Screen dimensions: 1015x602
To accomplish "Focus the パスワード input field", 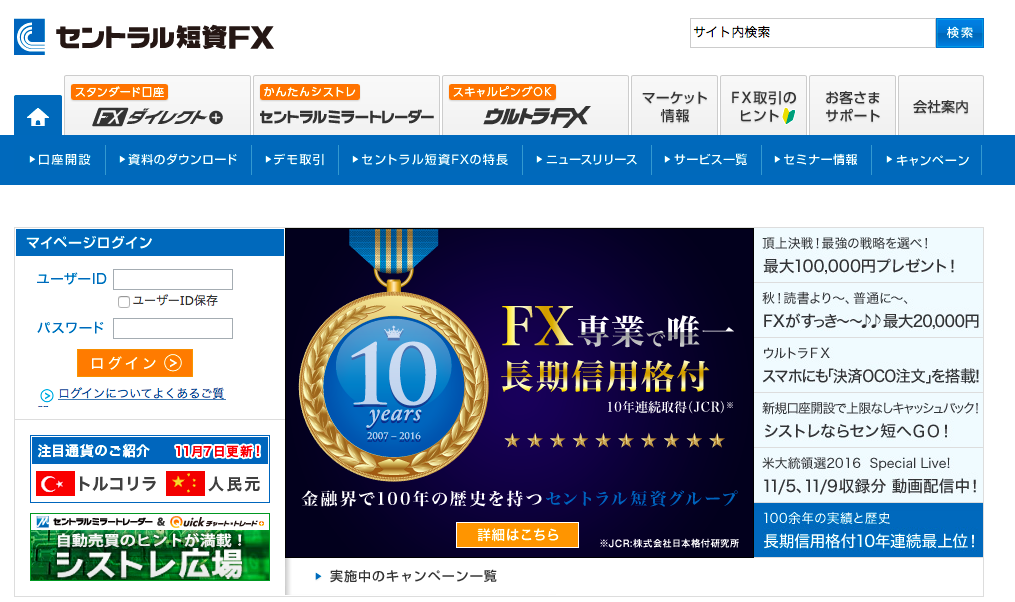I will (x=173, y=328).
